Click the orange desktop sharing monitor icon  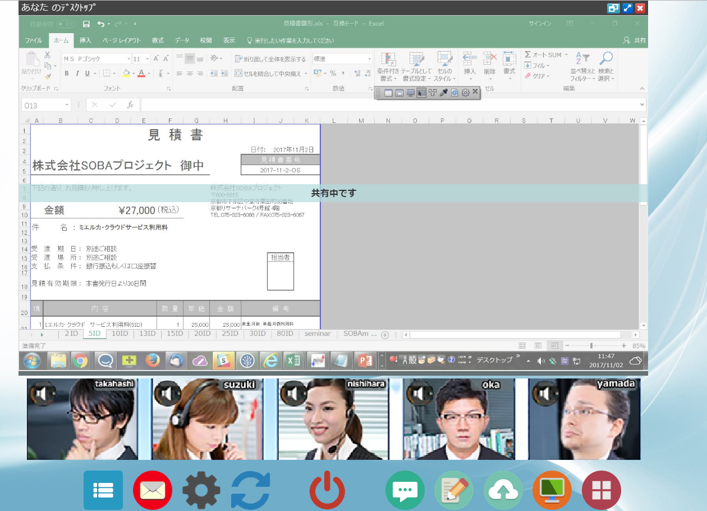coord(552,490)
